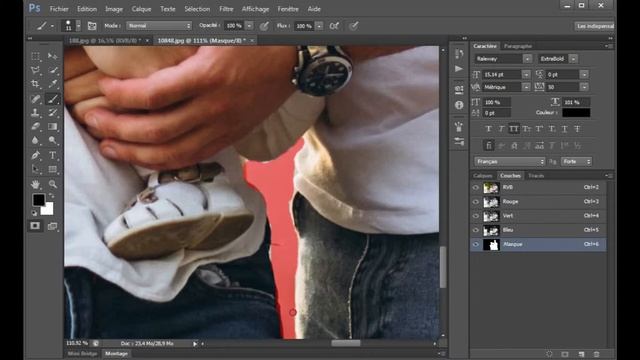Toggle Faux Bold text style
The width and height of the screenshot is (640, 360).
click(489, 129)
